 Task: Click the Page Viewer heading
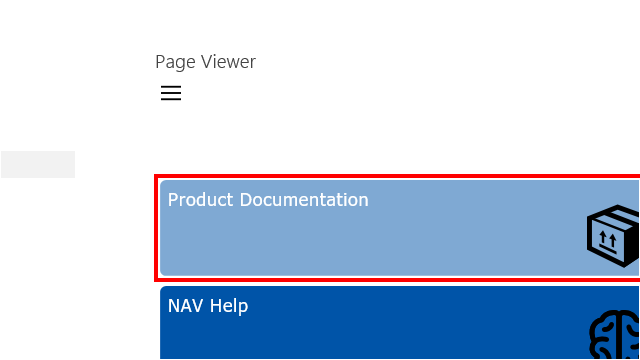pos(205,62)
